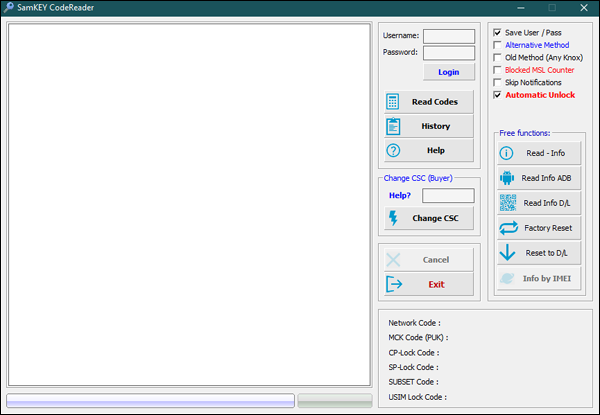
Task: Enable Skip Notifications checkbox
Action: (x=497, y=83)
